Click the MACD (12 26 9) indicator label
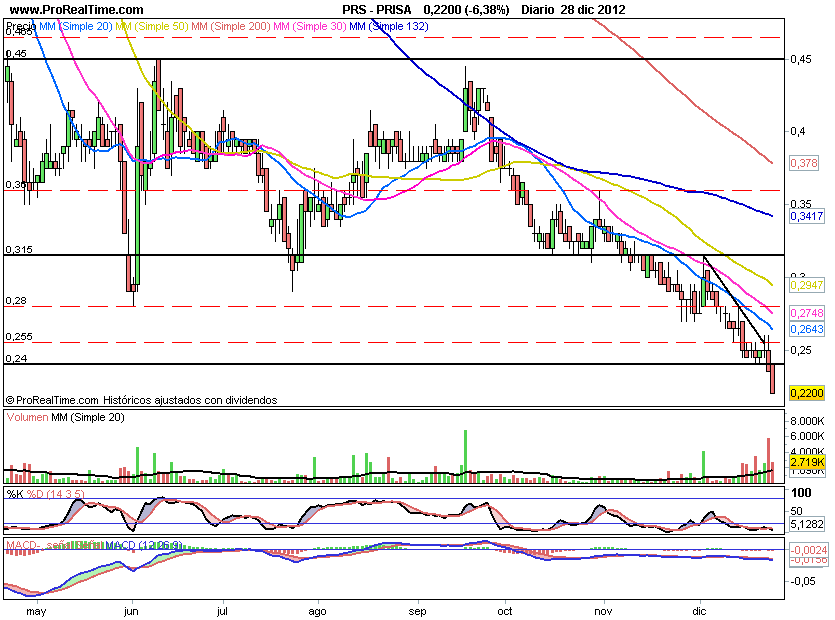 pos(144,545)
